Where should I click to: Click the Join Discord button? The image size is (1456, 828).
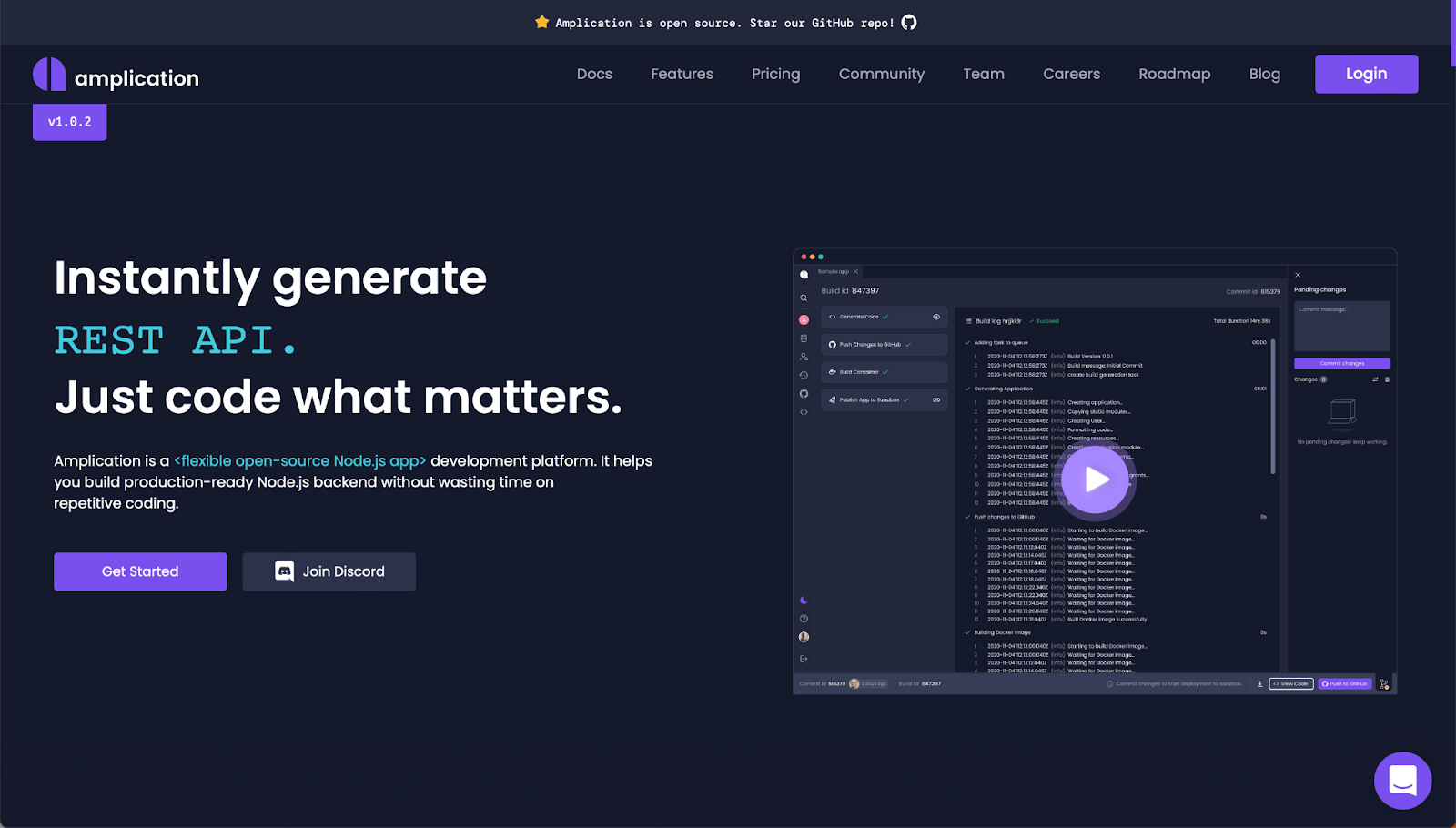329,571
